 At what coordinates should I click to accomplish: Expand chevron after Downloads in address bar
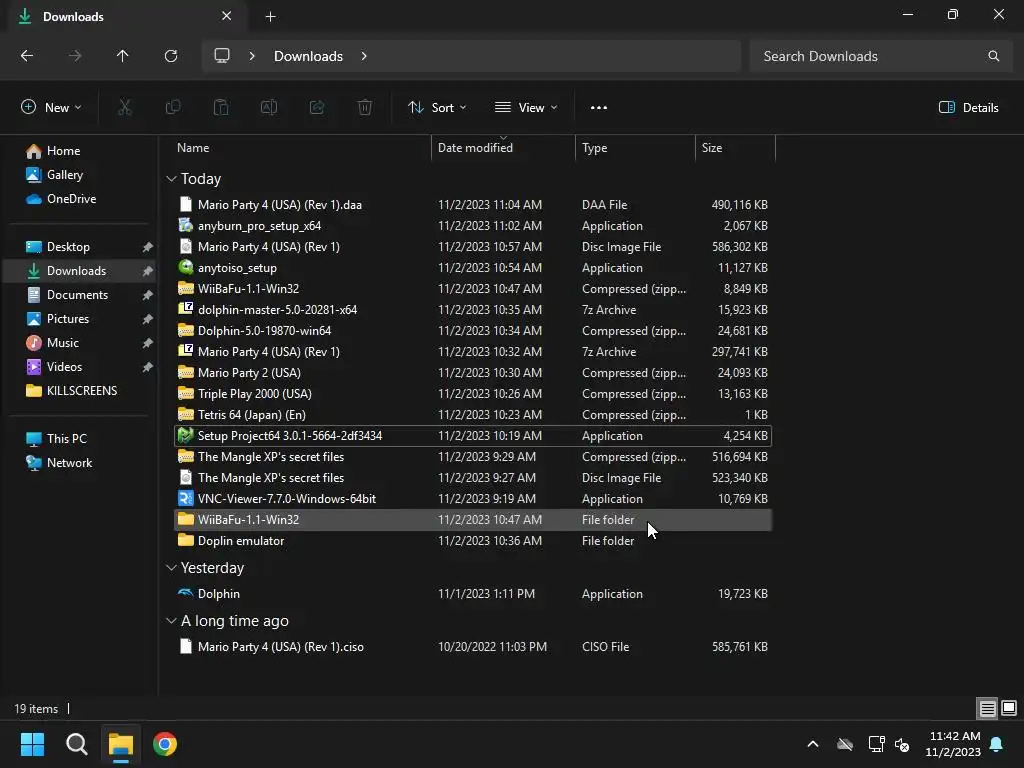364,56
